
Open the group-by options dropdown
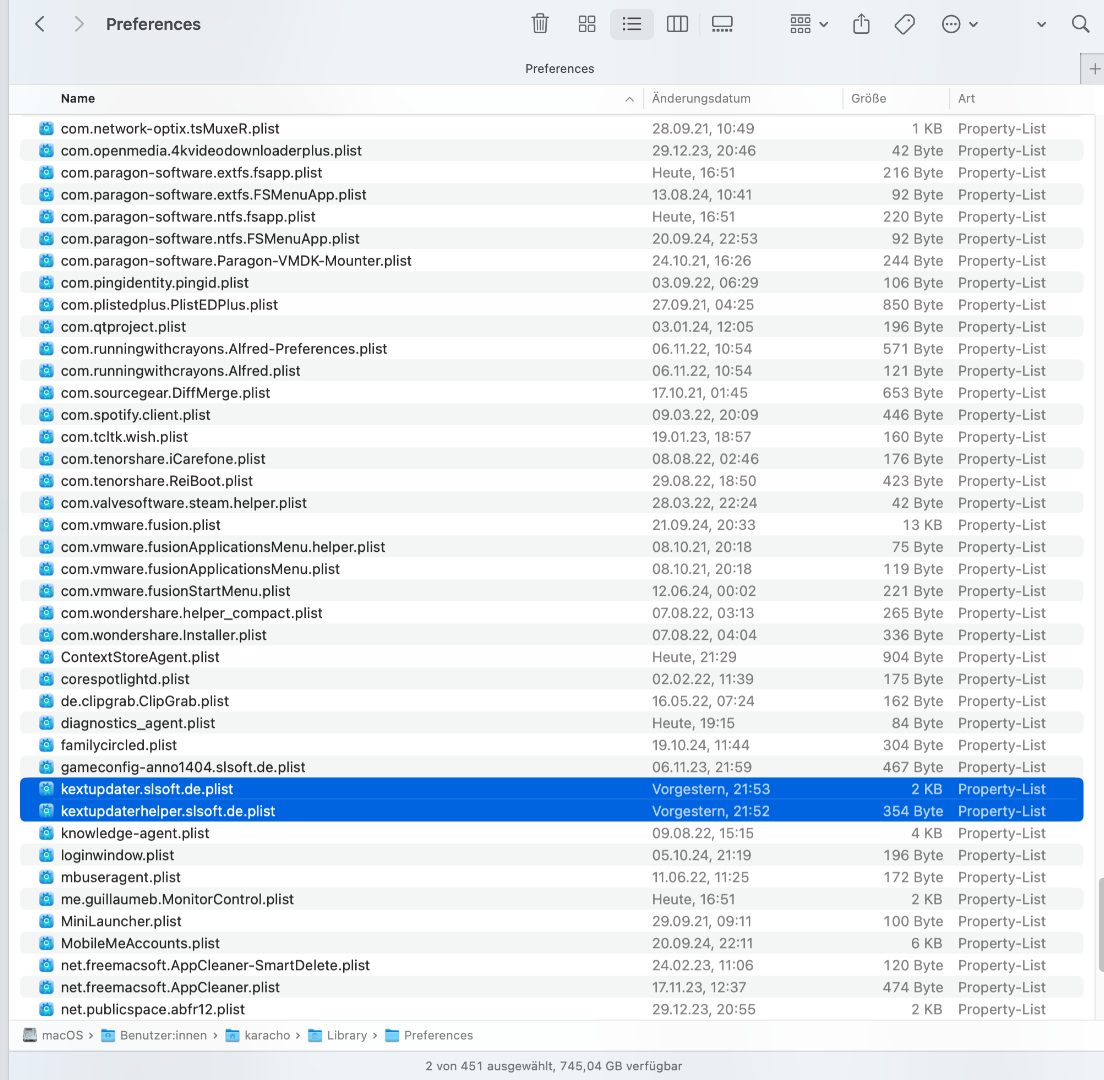[808, 24]
